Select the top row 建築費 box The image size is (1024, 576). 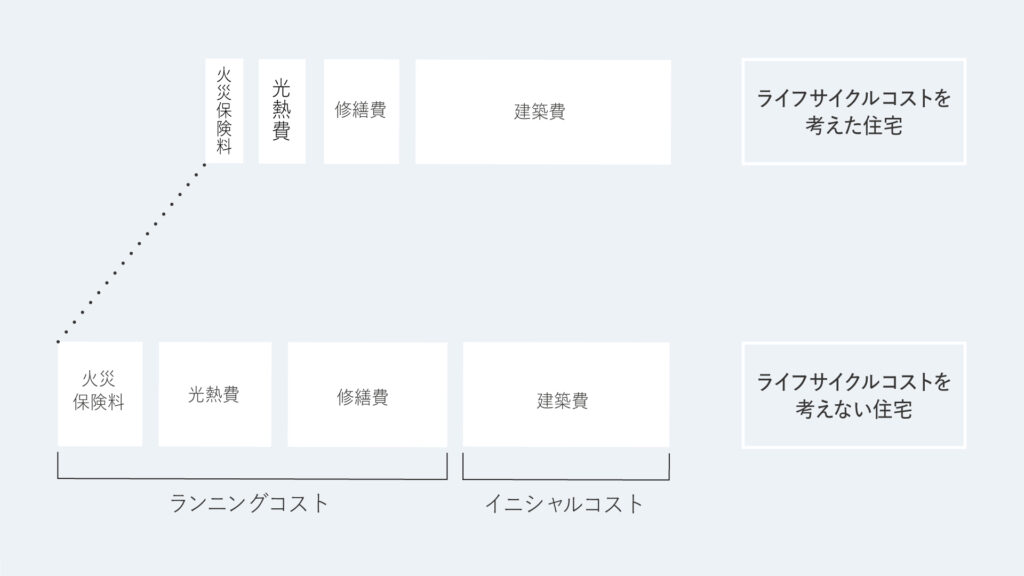point(542,111)
